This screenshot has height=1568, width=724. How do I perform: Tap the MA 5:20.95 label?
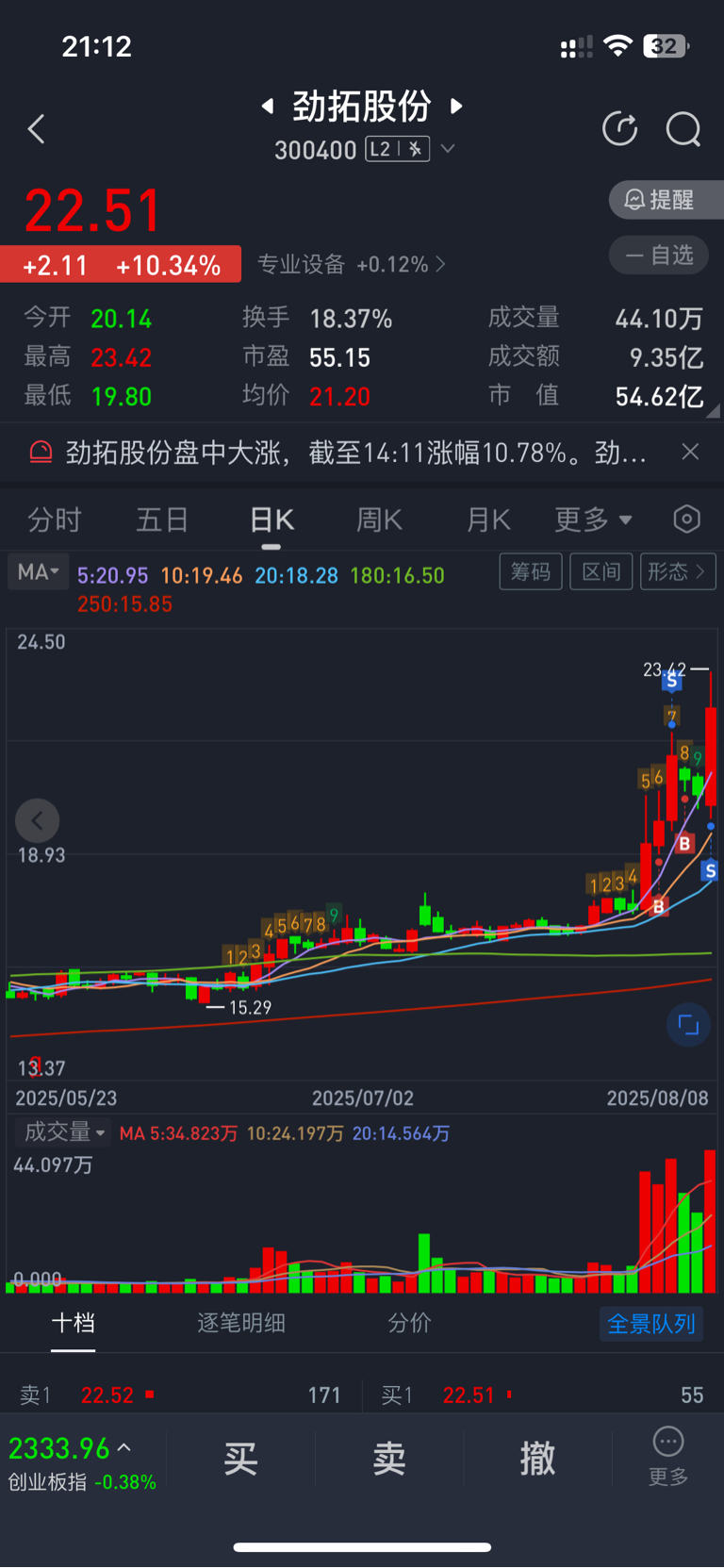coord(112,575)
